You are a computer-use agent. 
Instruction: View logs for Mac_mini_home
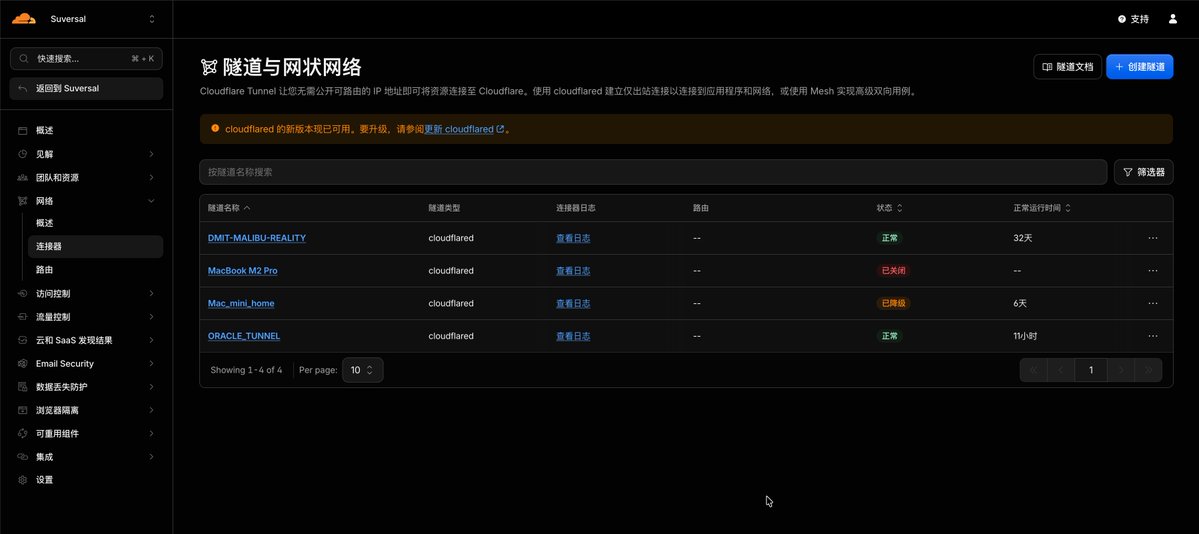(x=573, y=303)
